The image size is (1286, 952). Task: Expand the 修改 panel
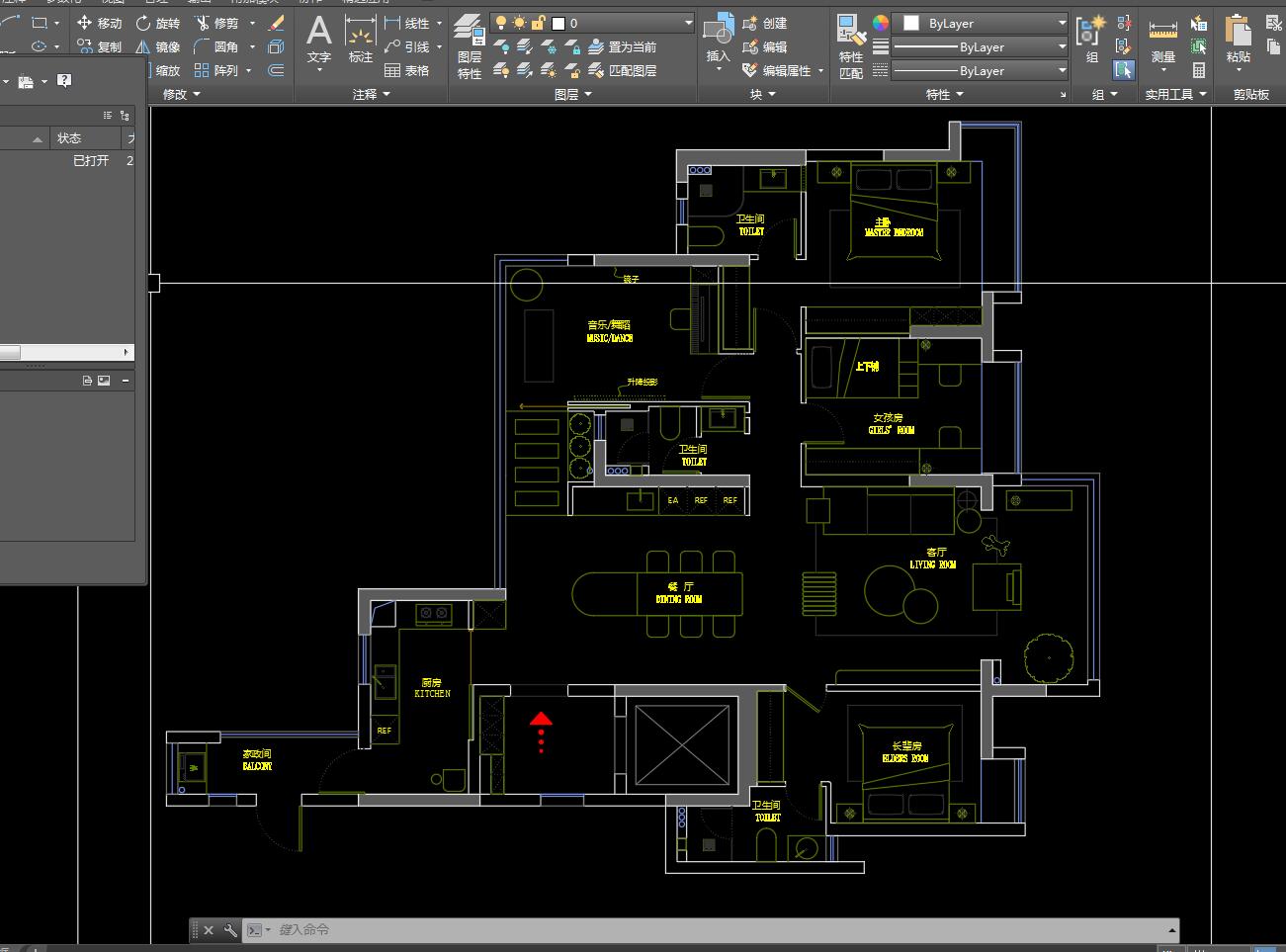(181, 94)
